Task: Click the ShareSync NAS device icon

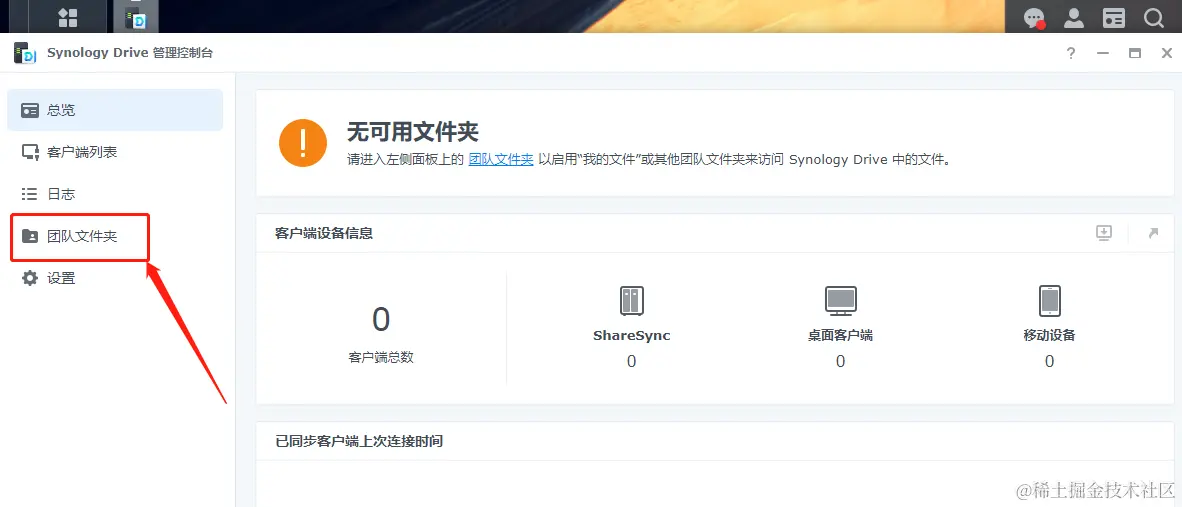Action: click(632, 301)
